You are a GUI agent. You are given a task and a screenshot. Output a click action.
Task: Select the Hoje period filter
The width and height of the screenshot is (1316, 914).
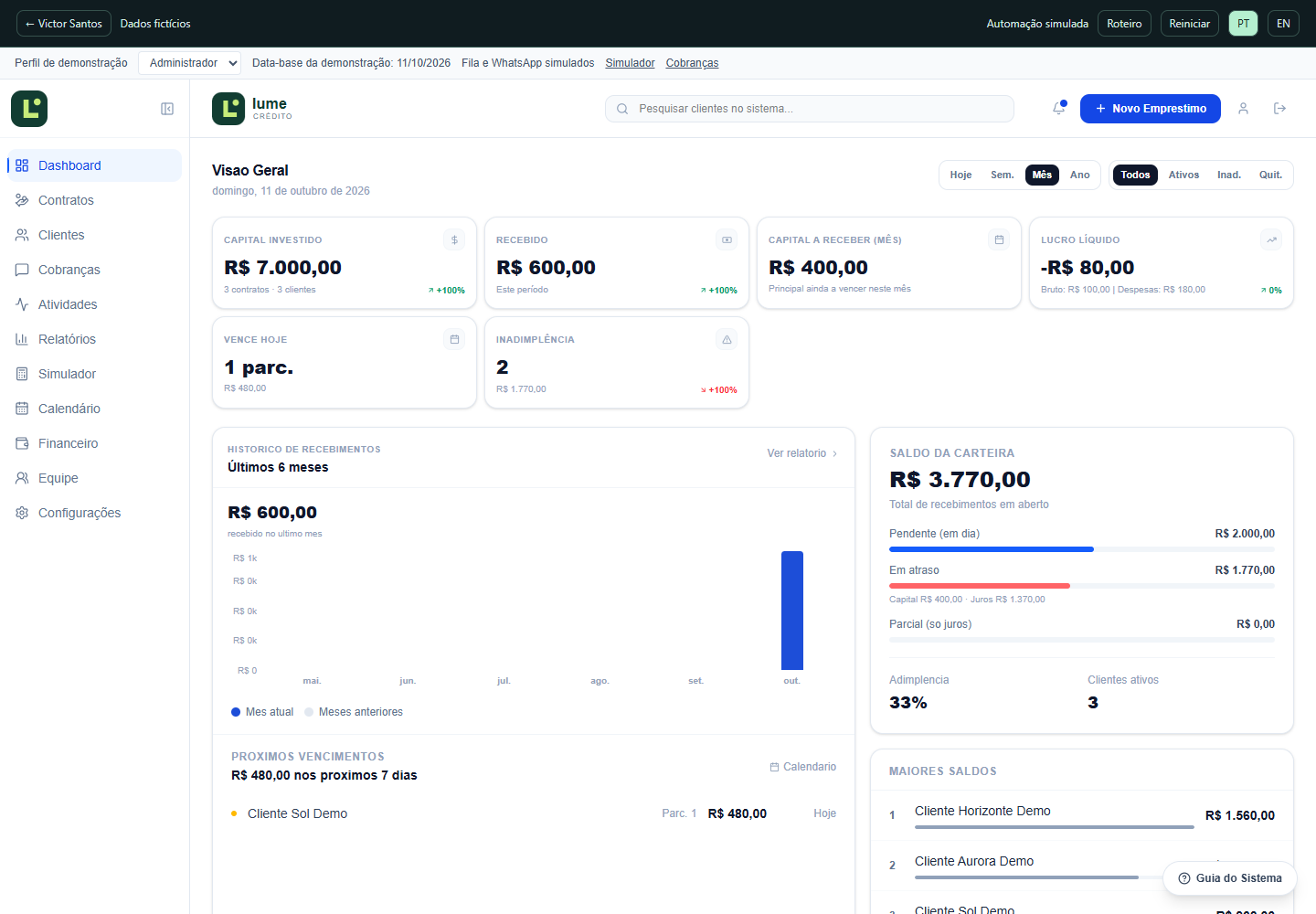tap(960, 175)
